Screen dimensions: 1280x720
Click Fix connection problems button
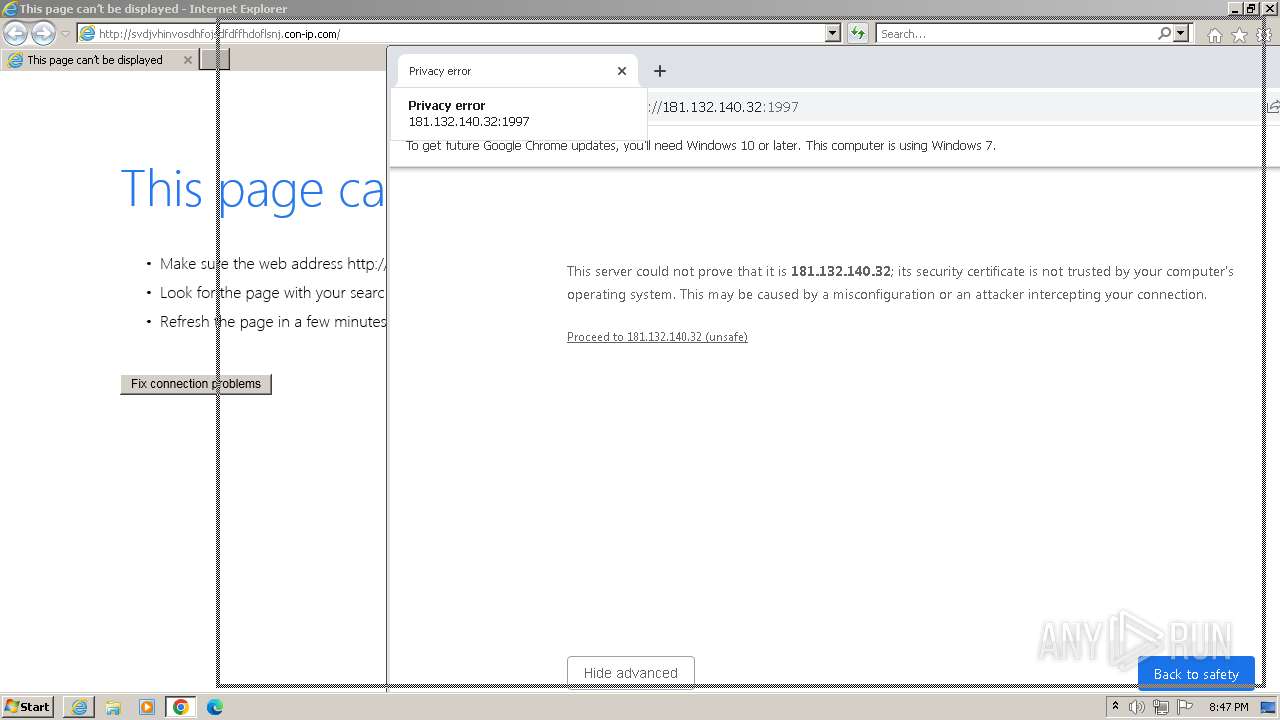point(196,384)
